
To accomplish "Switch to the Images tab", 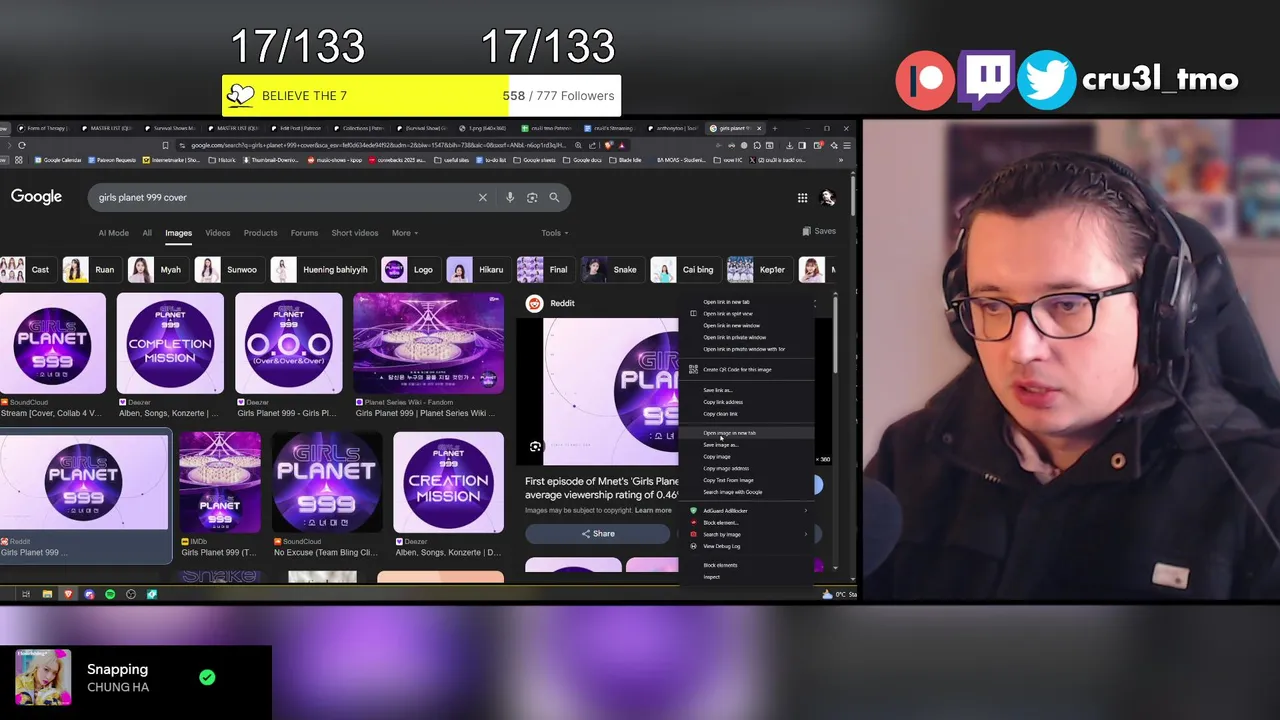I will tap(178, 233).
